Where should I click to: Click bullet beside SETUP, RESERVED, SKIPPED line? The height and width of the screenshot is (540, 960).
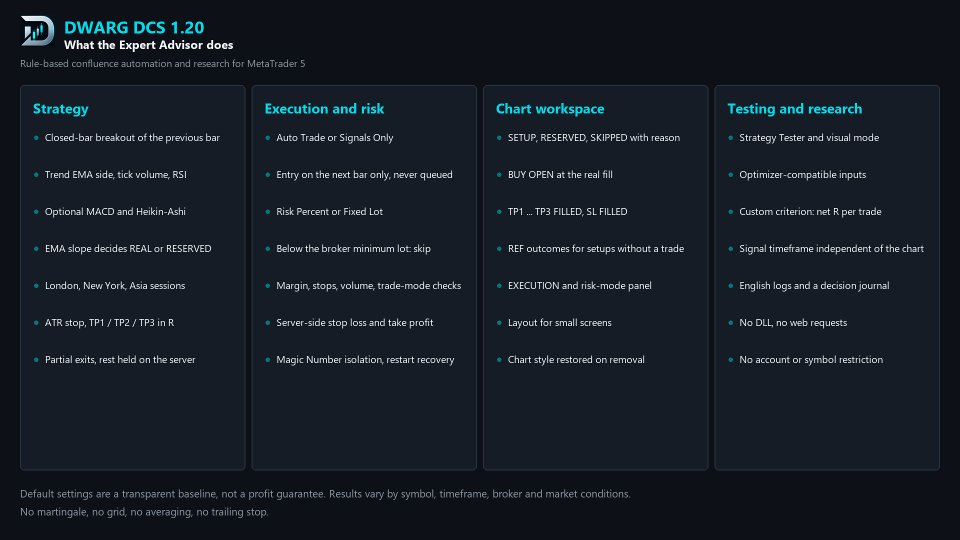point(499,138)
